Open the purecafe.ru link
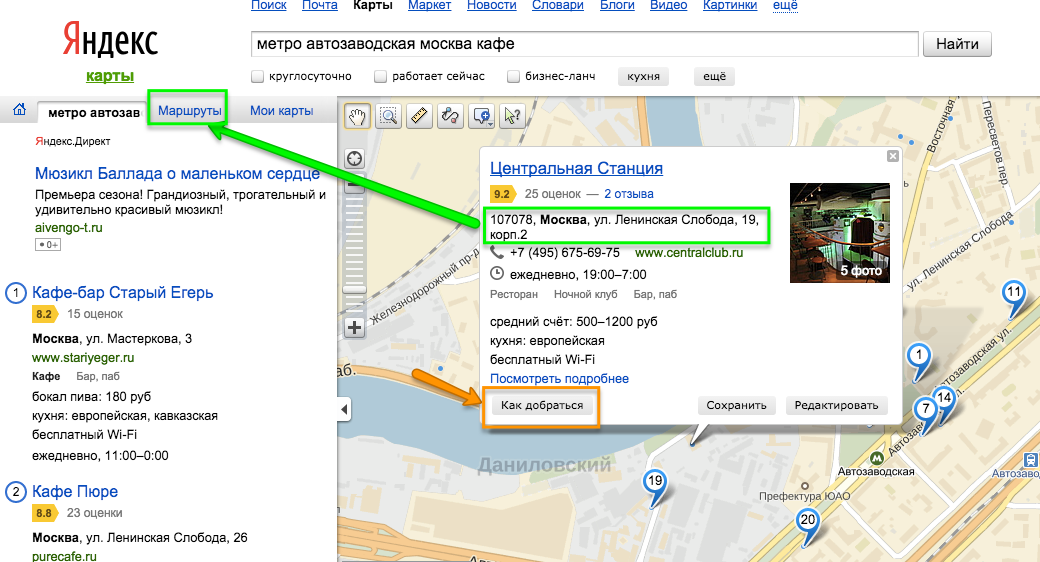The width and height of the screenshot is (1040, 562). pyautogui.click(x=64, y=556)
